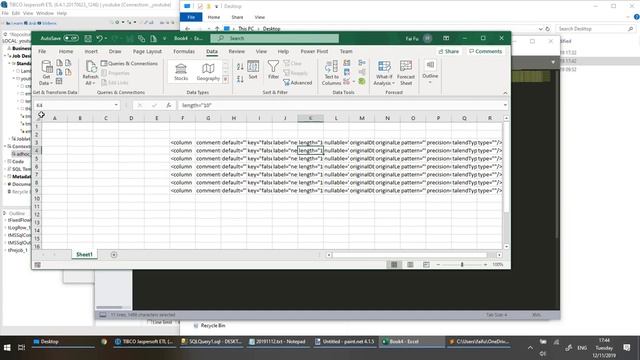Switch to the Review ribbon tab
This screenshot has width=640, height=360.
click(236, 51)
